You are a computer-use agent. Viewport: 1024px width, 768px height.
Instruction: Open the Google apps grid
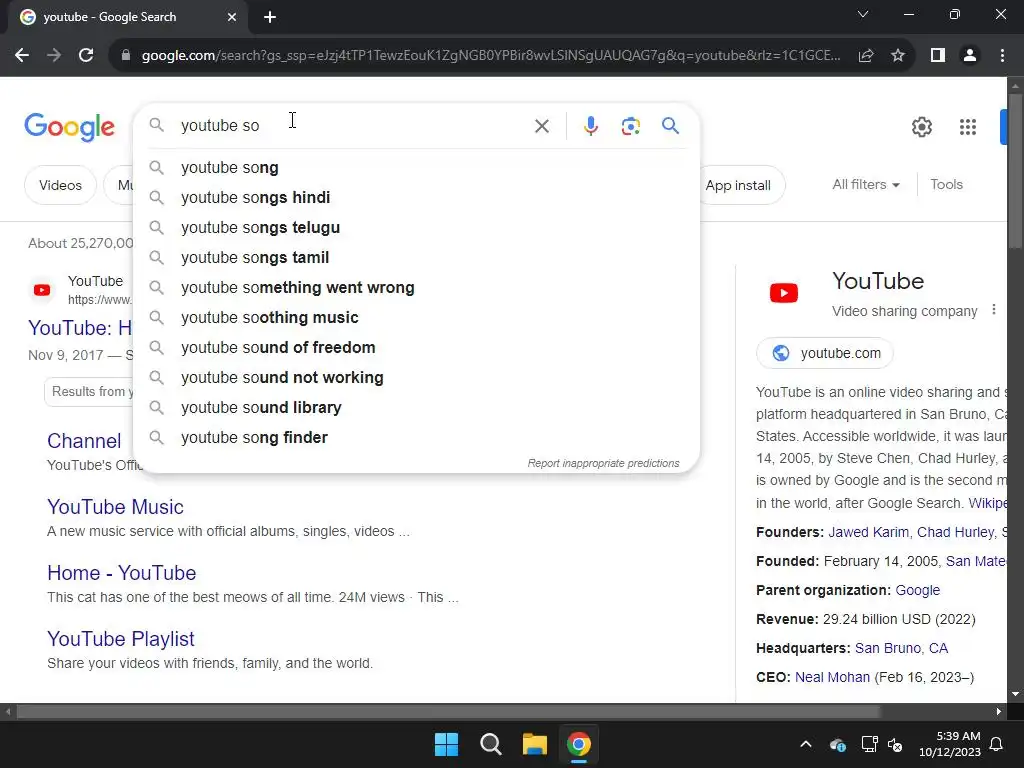click(x=967, y=127)
